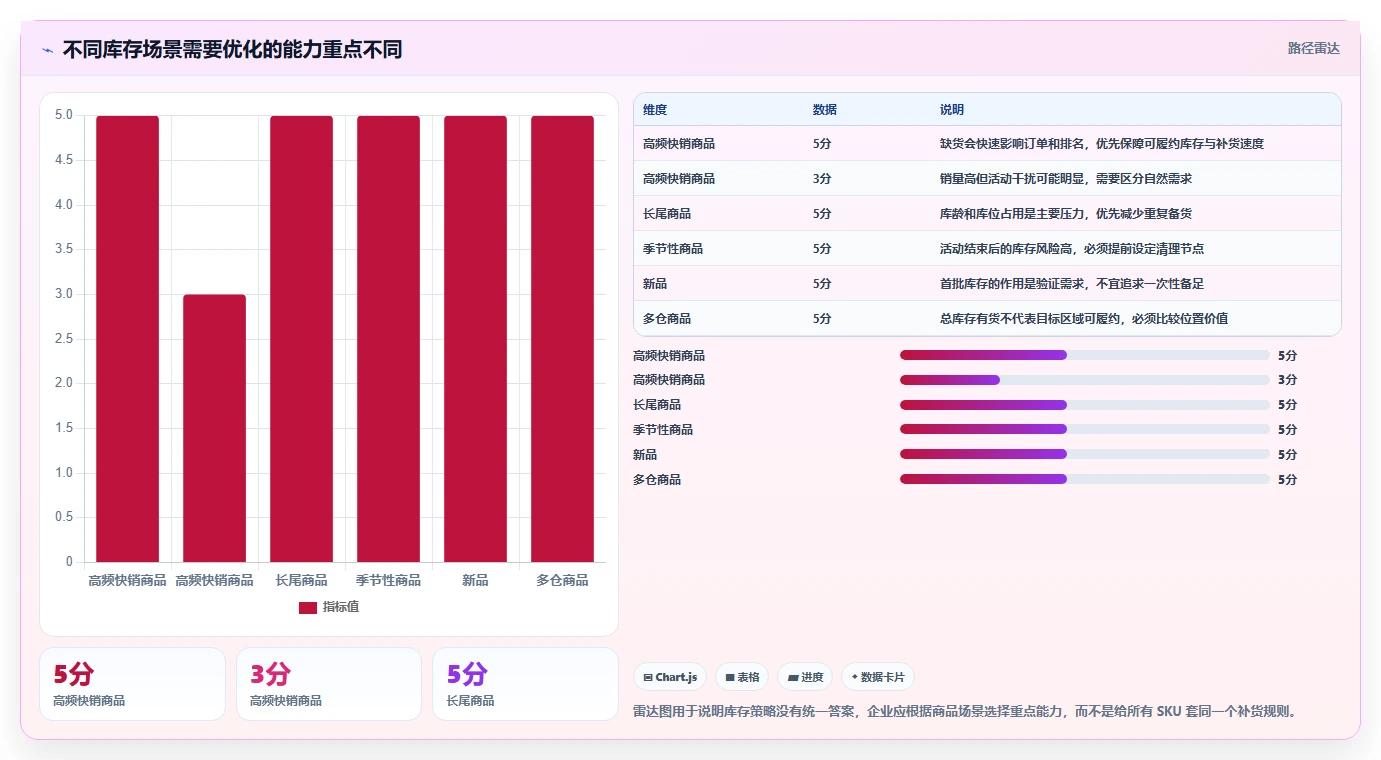Image resolution: width=1381 pixels, height=760 pixels.
Task: Click the 指标值 legend label
Action: pos(341,607)
